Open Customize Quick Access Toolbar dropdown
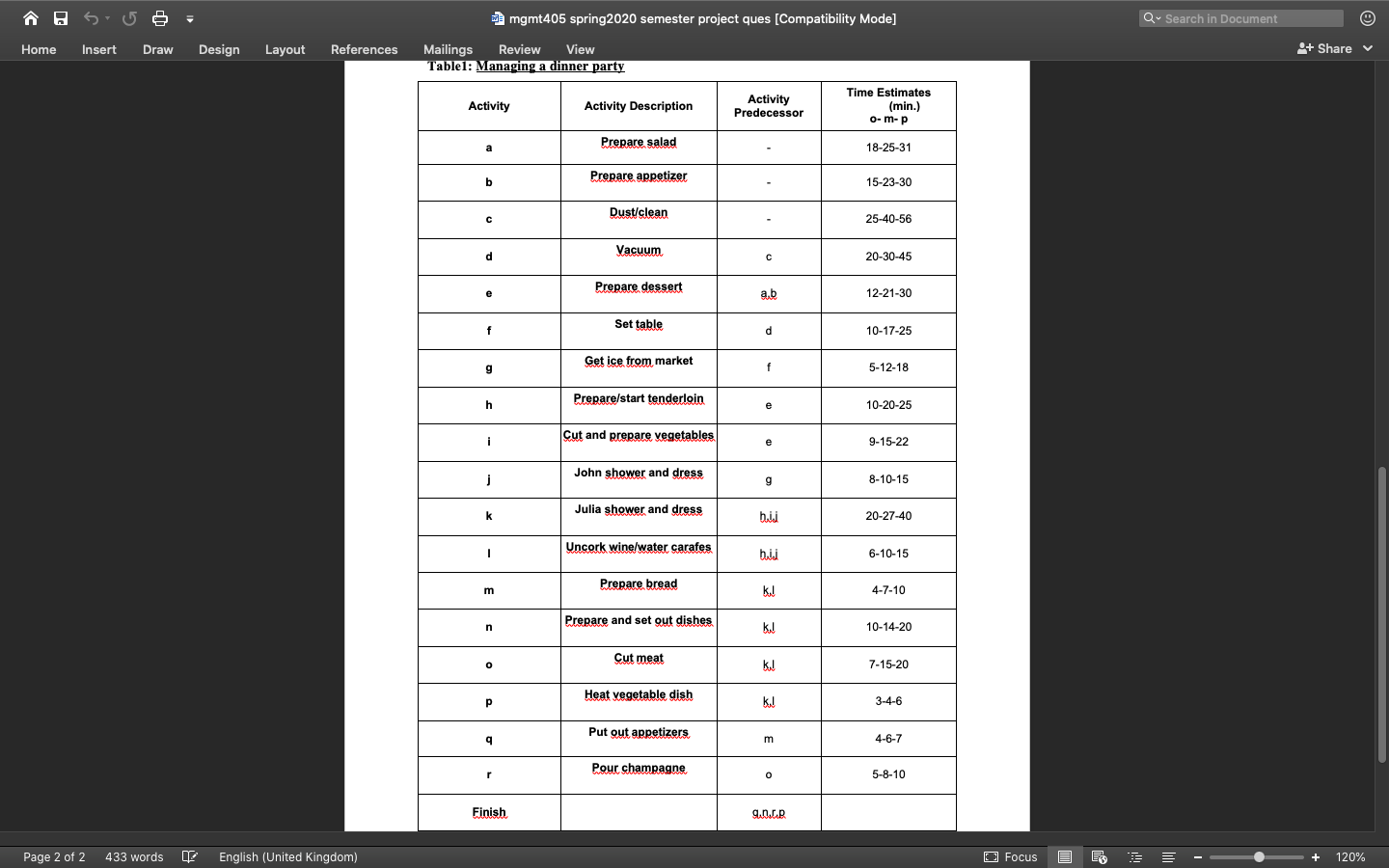The height and width of the screenshot is (868, 1389). pos(190,18)
